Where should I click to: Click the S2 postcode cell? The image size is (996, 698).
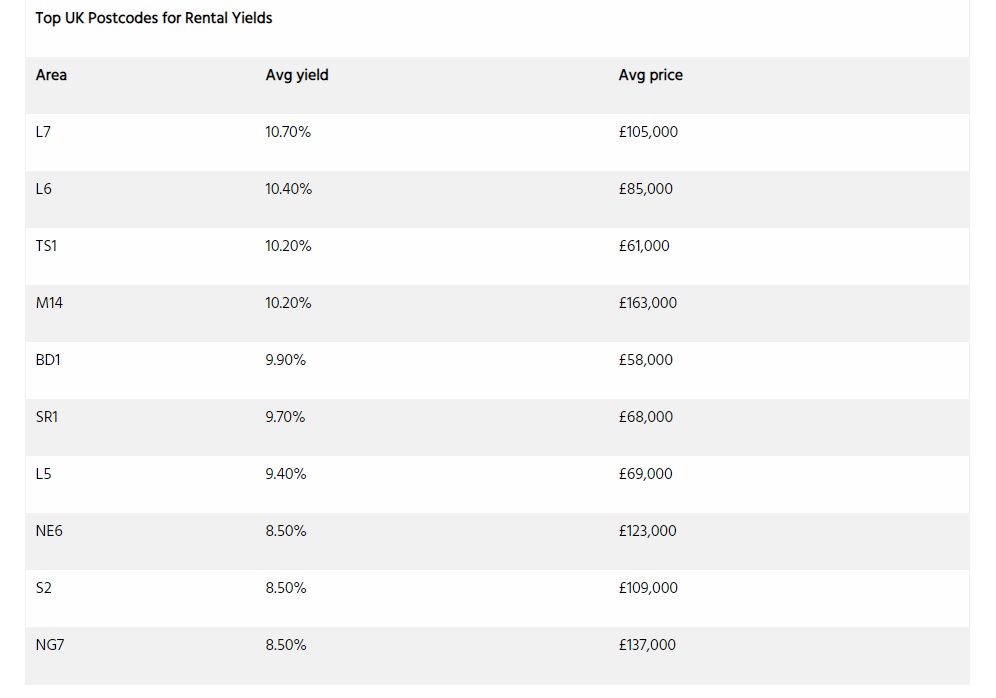[x=43, y=588]
